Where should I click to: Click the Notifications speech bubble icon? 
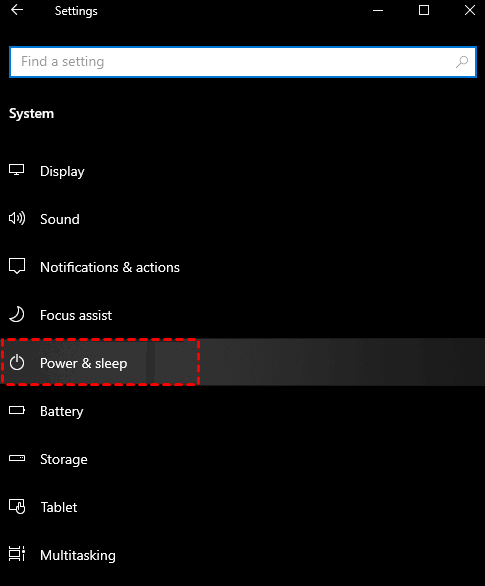point(17,266)
